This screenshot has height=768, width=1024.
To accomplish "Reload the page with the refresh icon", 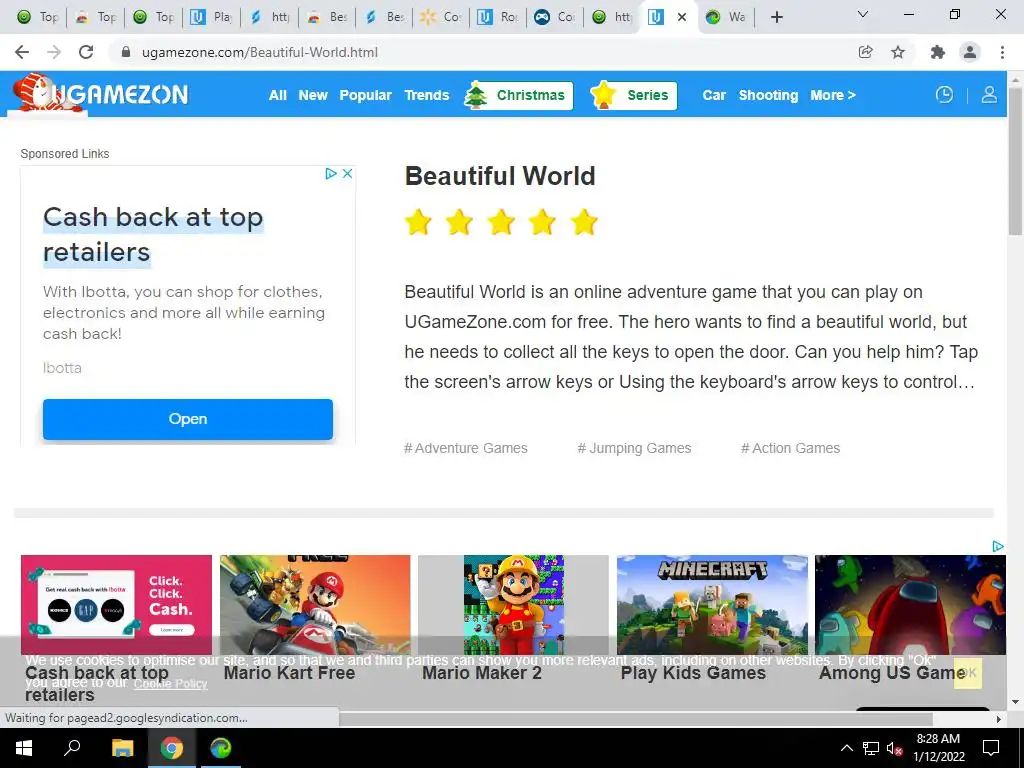I will tap(86, 52).
